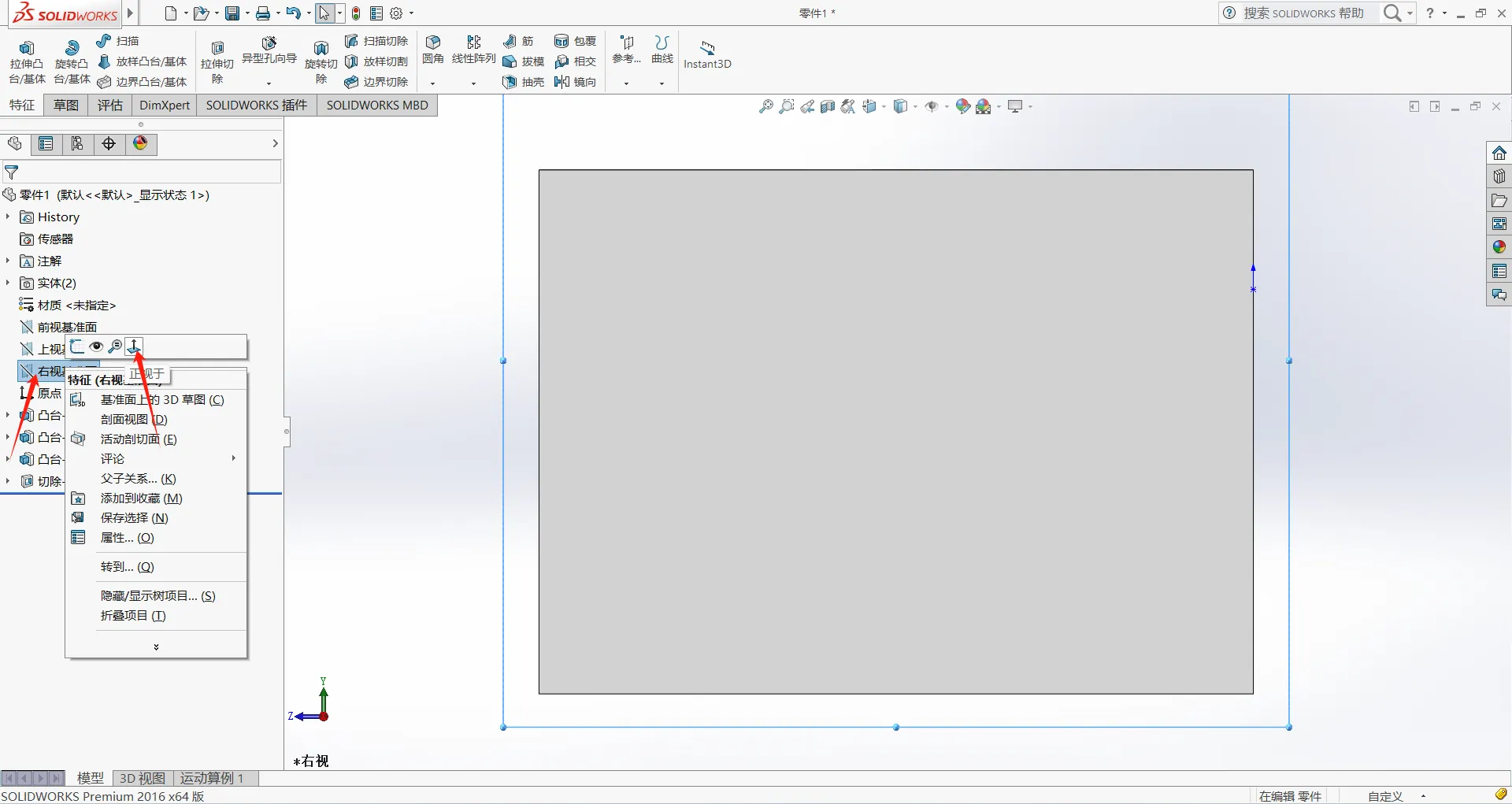Click the 正视于 normal-to icon in popup toolbar
Image resolution: width=1512 pixels, height=804 pixels.
click(134, 346)
